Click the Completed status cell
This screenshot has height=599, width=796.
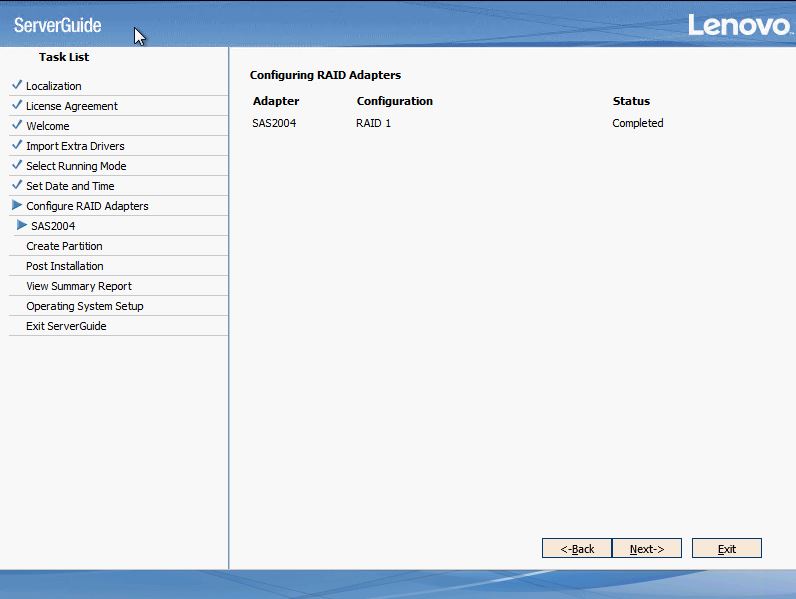[638, 123]
